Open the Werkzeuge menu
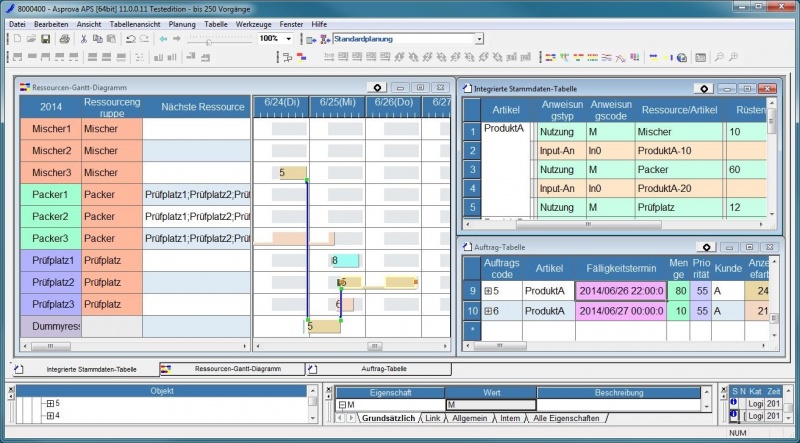Image resolution: width=800 pixels, height=443 pixels. [x=254, y=23]
